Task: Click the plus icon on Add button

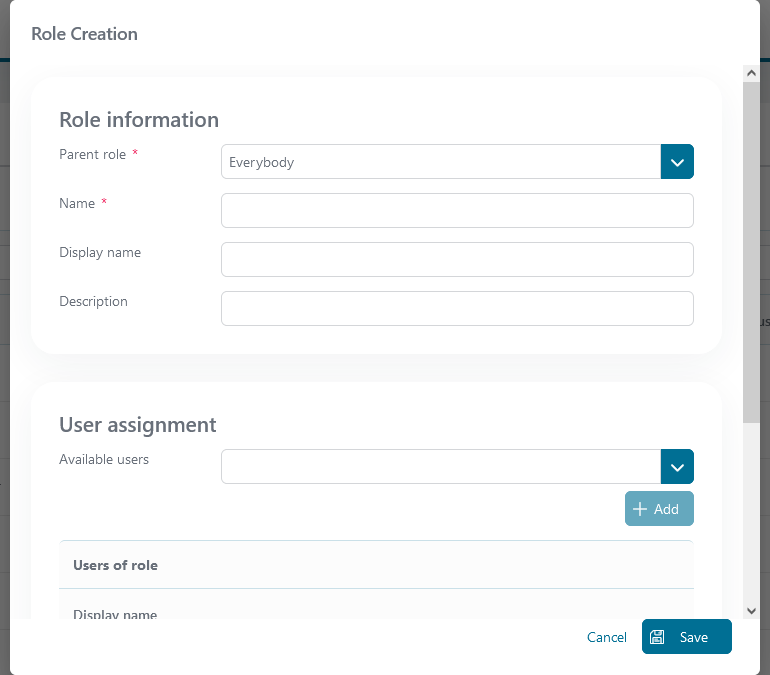Action: coord(640,509)
